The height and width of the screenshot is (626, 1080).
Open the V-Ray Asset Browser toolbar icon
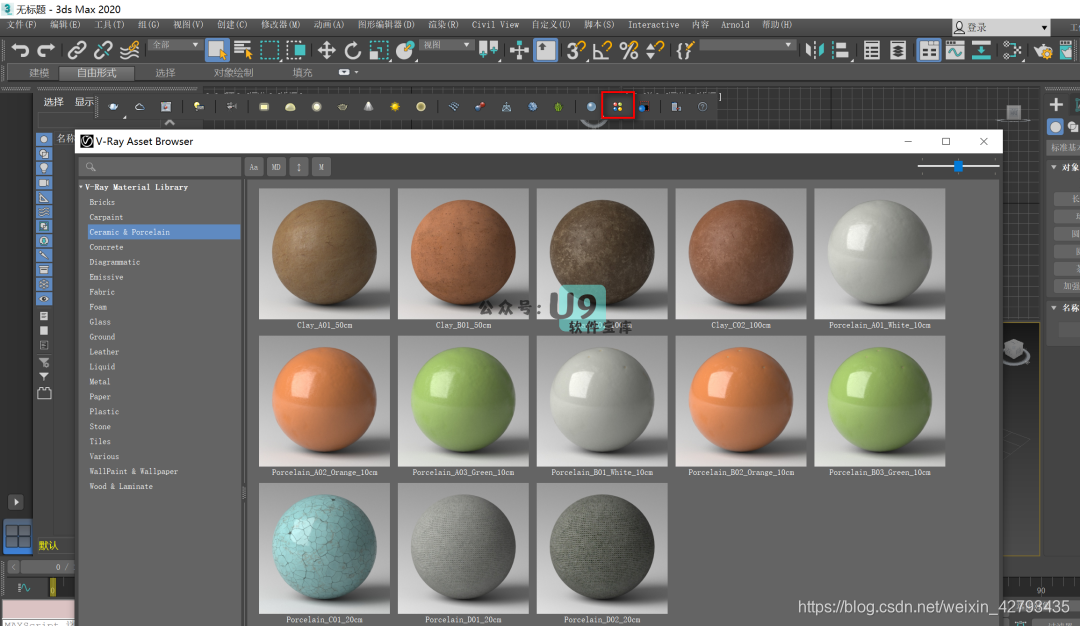pyautogui.click(x=617, y=106)
